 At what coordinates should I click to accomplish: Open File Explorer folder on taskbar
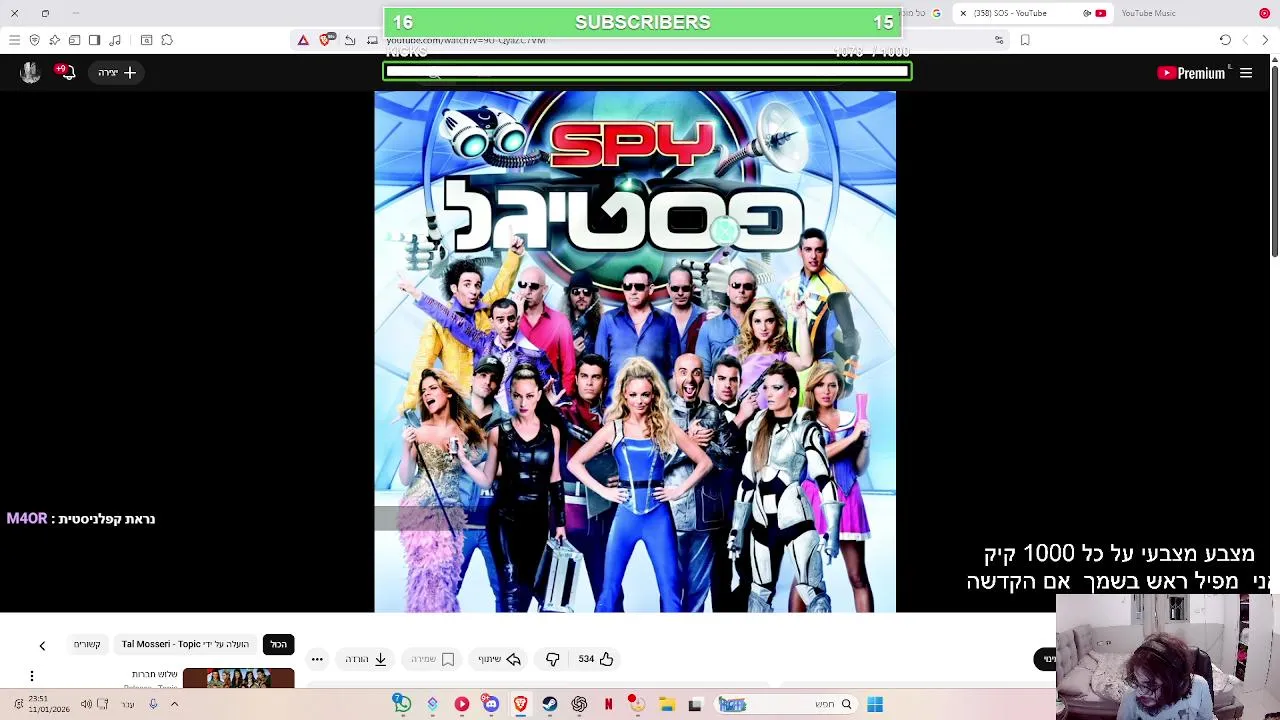[x=667, y=704]
